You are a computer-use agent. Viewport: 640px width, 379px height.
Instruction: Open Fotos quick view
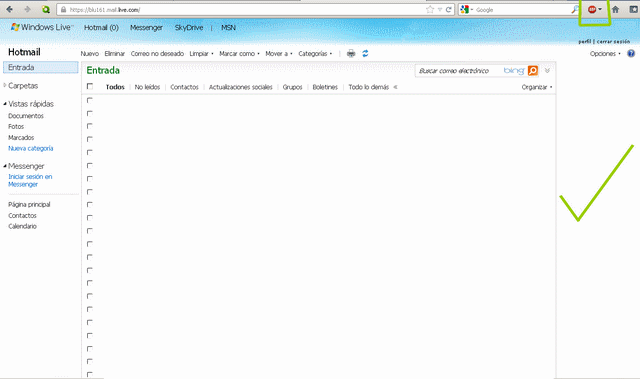coord(16,126)
